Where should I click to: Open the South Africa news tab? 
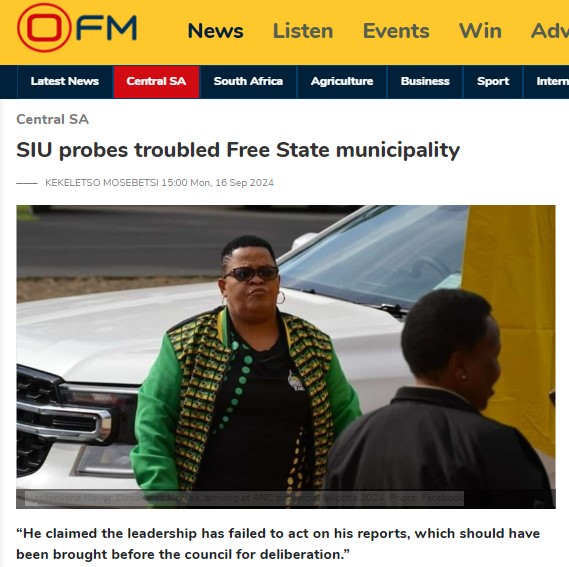click(248, 81)
